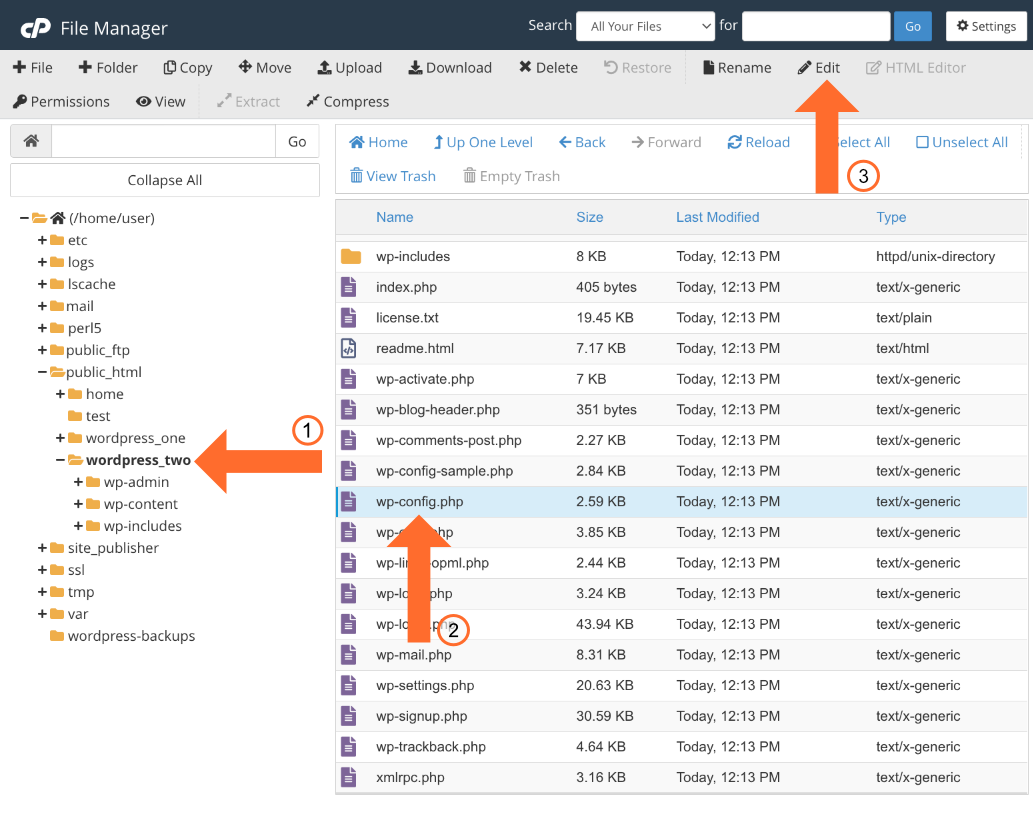Expand the wordpress_one folder tree node
Screen dimensions: 1033x833
(61, 438)
